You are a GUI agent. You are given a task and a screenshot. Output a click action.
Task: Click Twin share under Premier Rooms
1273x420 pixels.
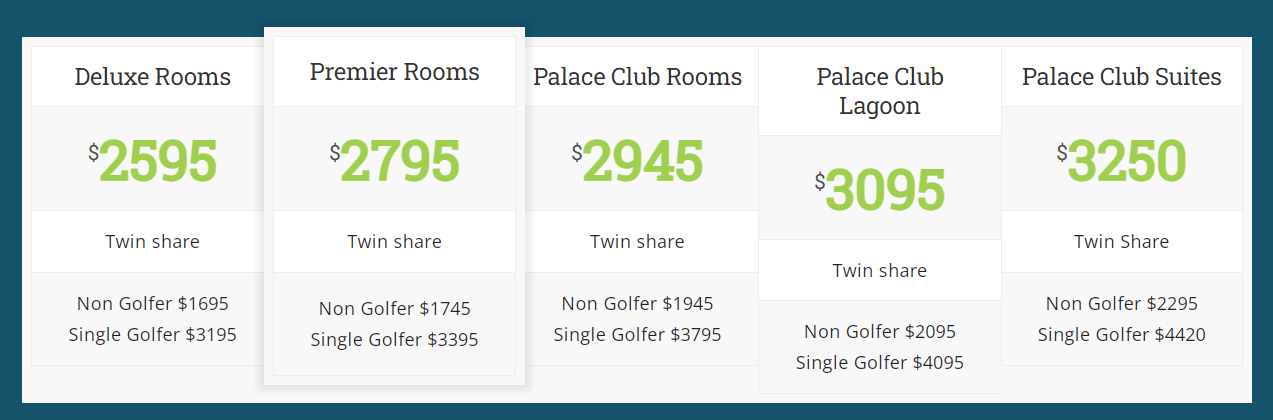coord(394,241)
